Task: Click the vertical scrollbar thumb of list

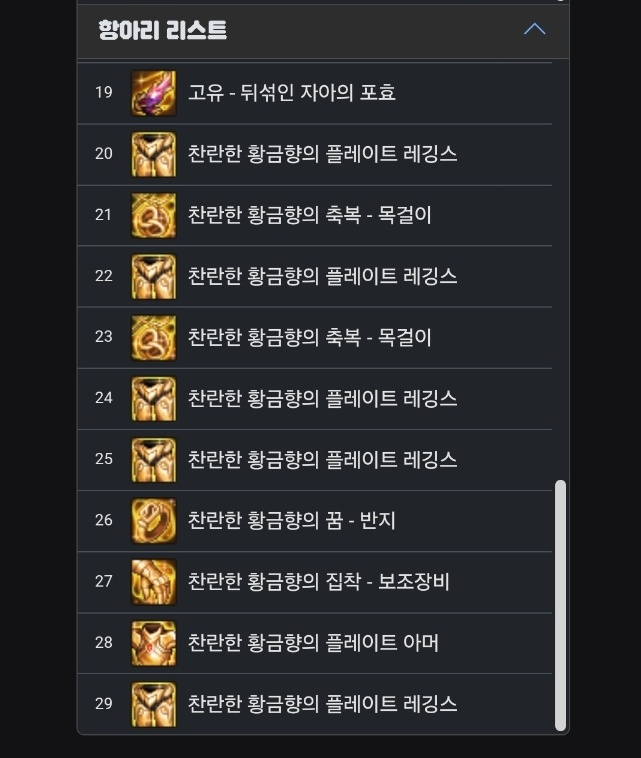Action: [x=560, y=605]
